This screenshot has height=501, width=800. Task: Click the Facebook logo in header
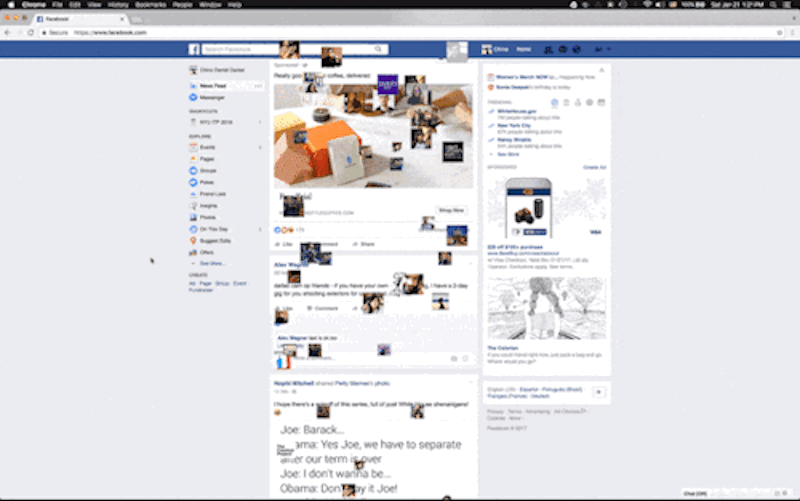(x=194, y=49)
